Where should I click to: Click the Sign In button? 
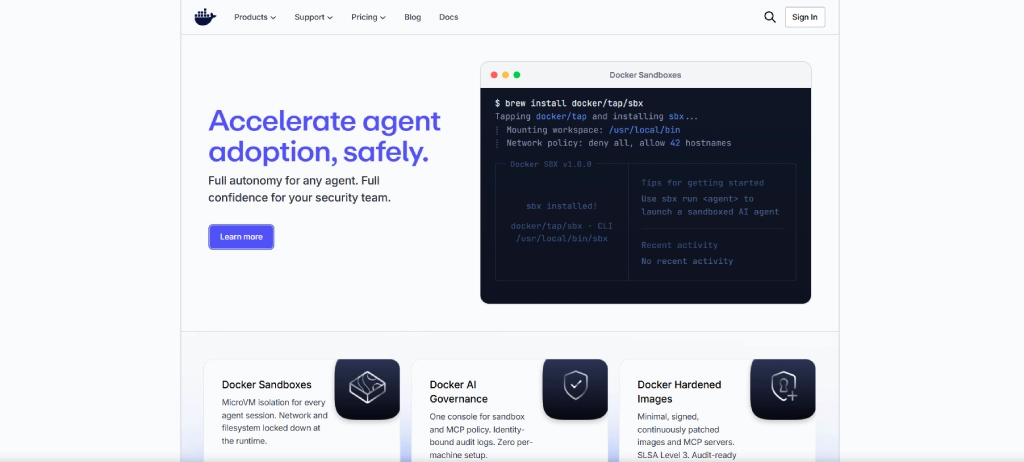coord(805,17)
